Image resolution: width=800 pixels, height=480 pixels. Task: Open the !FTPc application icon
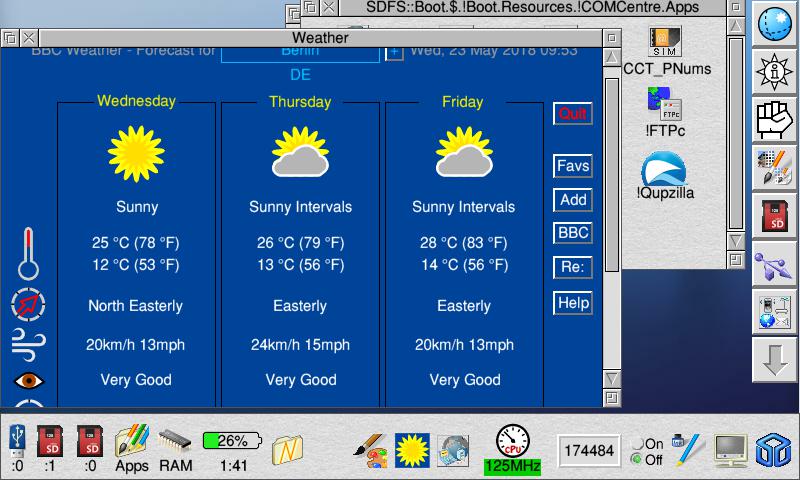tap(665, 108)
